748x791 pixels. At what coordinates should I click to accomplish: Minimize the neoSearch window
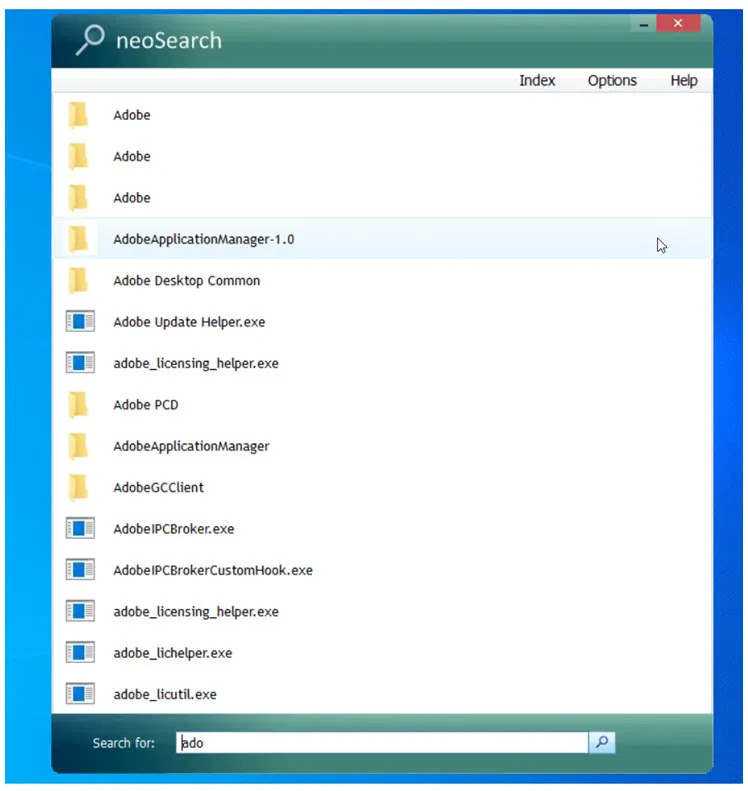pyautogui.click(x=644, y=23)
